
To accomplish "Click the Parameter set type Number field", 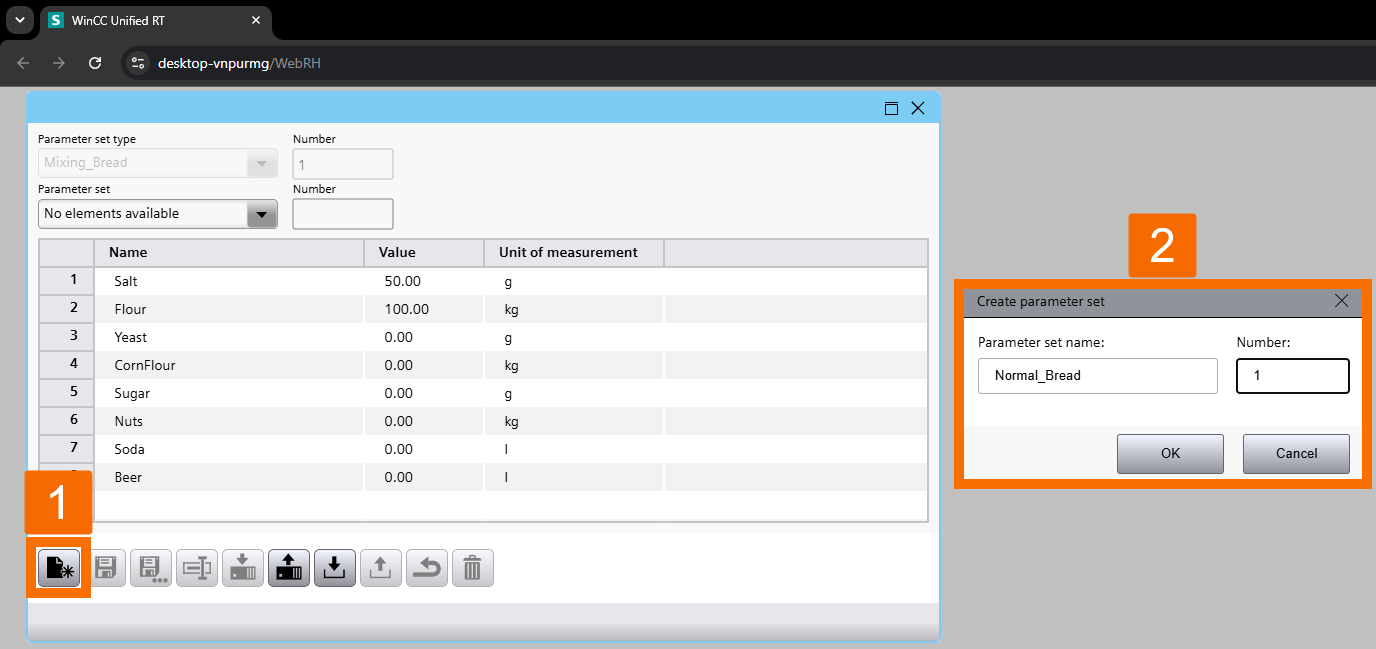I will [x=343, y=164].
